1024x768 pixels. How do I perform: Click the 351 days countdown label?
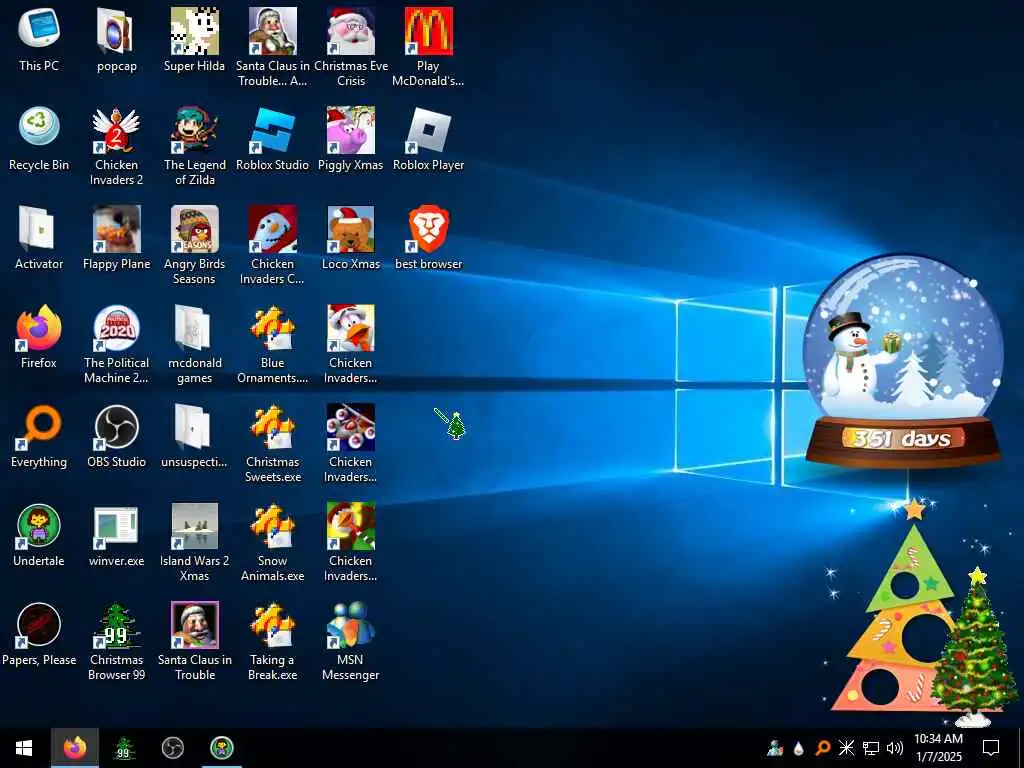[904, 438]
